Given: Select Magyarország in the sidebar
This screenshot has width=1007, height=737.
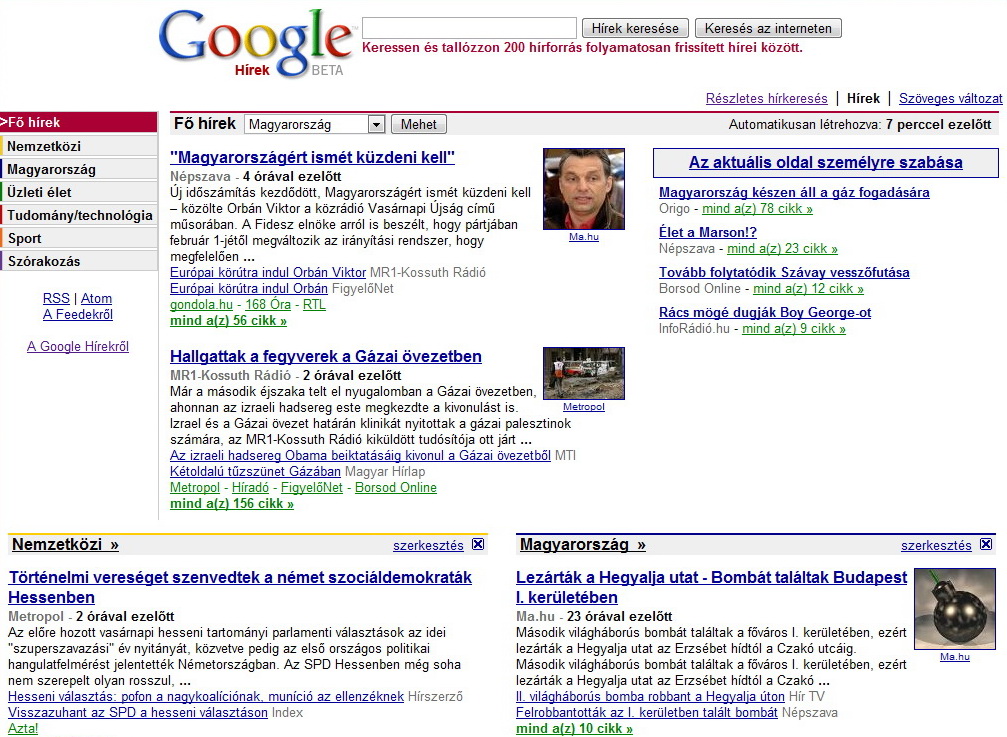Looking at the screenshot, I should pyautogui.click(x=78, y=169).
